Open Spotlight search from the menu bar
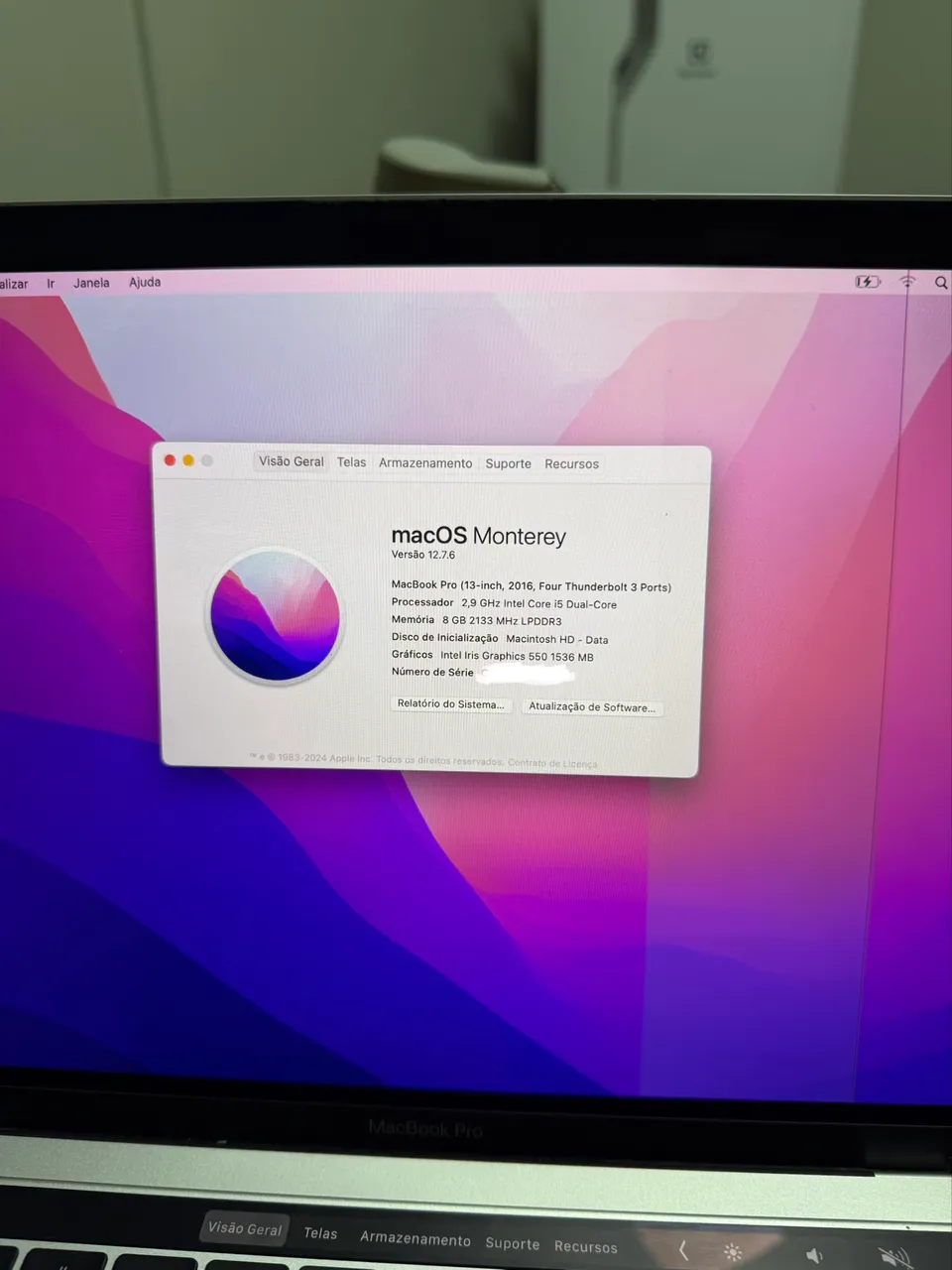Viewport: 952px width, 1270px height. pos(940,282)
